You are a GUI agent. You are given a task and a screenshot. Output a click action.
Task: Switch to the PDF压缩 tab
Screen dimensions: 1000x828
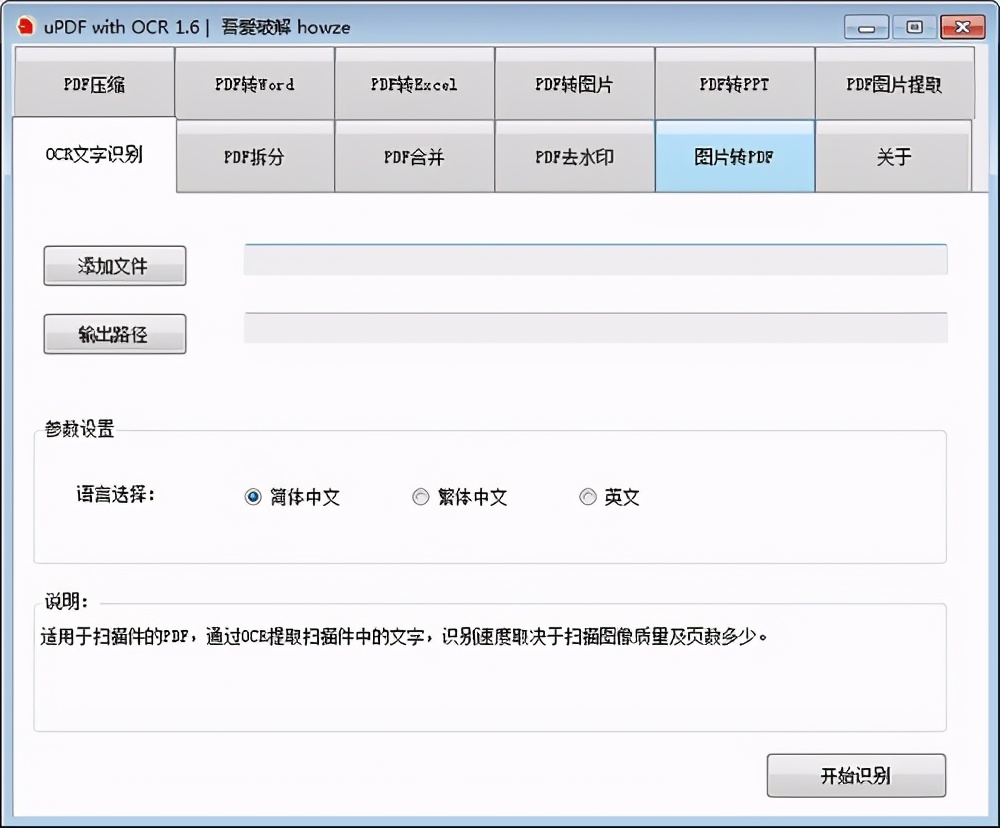tap(93, 85)
